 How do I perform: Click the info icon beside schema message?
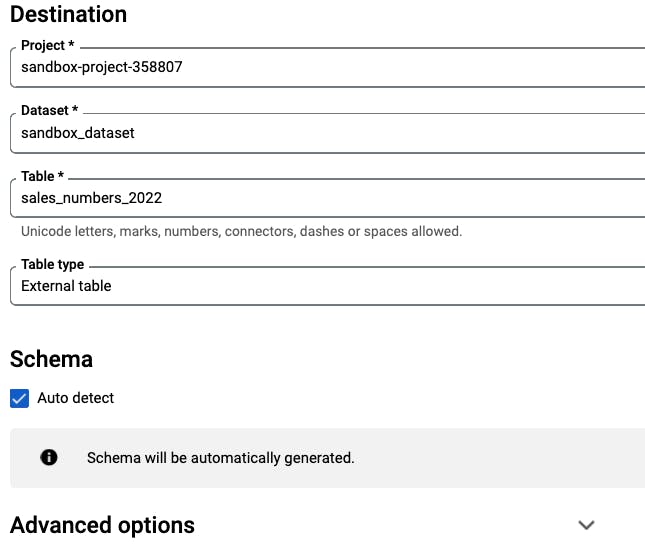[x=49, y=457]
